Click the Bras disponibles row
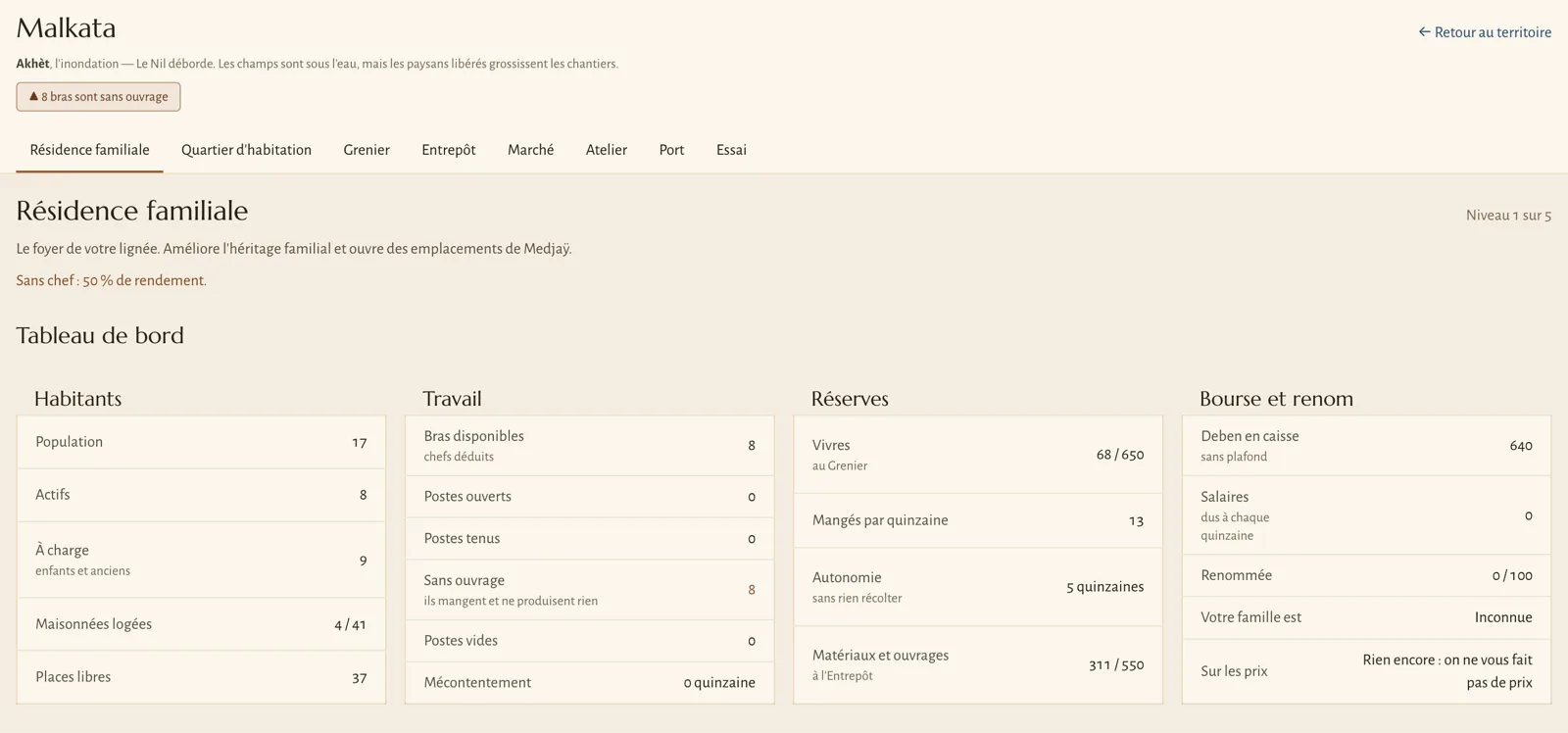Image resolution: width=1568 pixels, height=733 pixels. tap(589, 446)
